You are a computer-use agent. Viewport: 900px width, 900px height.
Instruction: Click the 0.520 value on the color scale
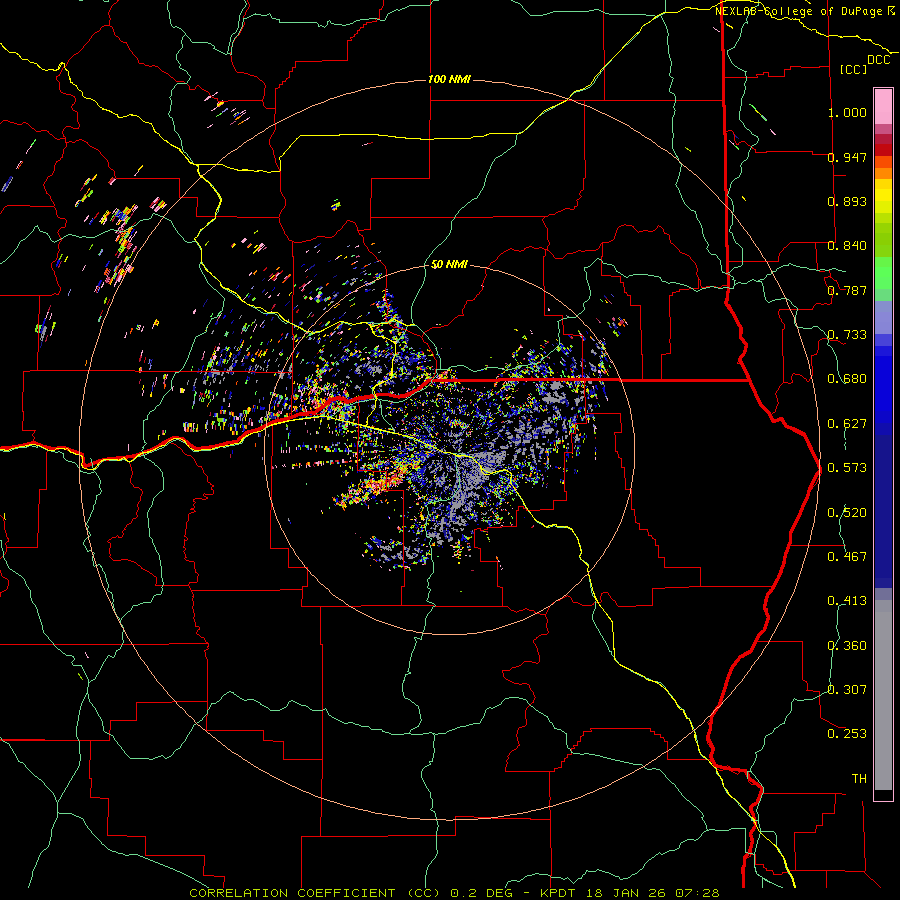847,513
